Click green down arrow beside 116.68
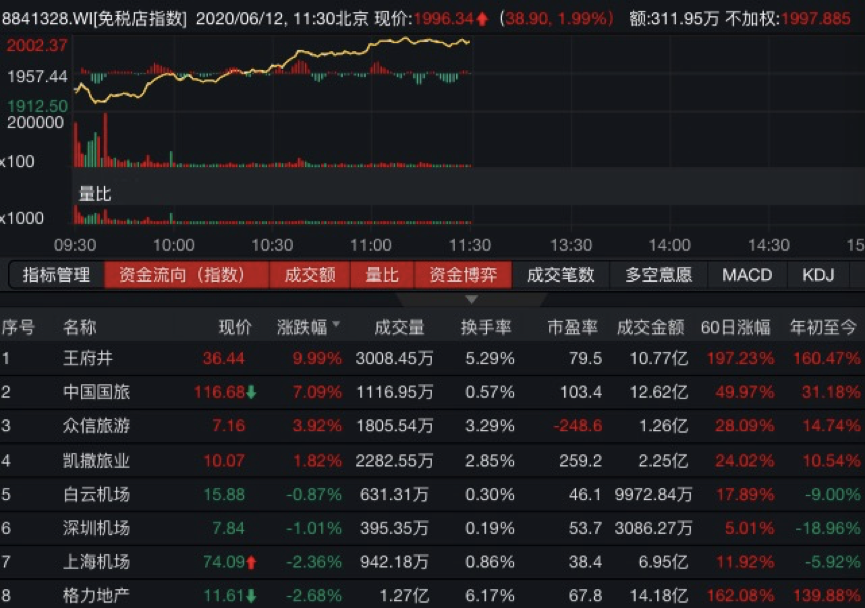 [251, 392]
